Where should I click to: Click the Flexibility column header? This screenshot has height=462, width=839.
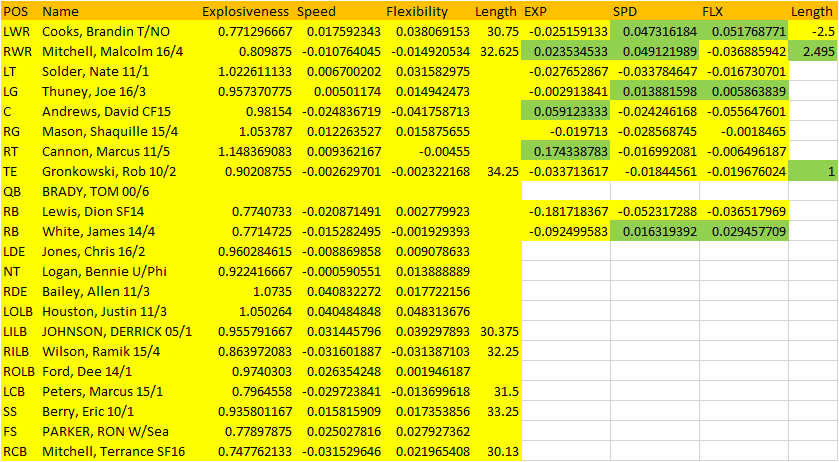(417, 11)
